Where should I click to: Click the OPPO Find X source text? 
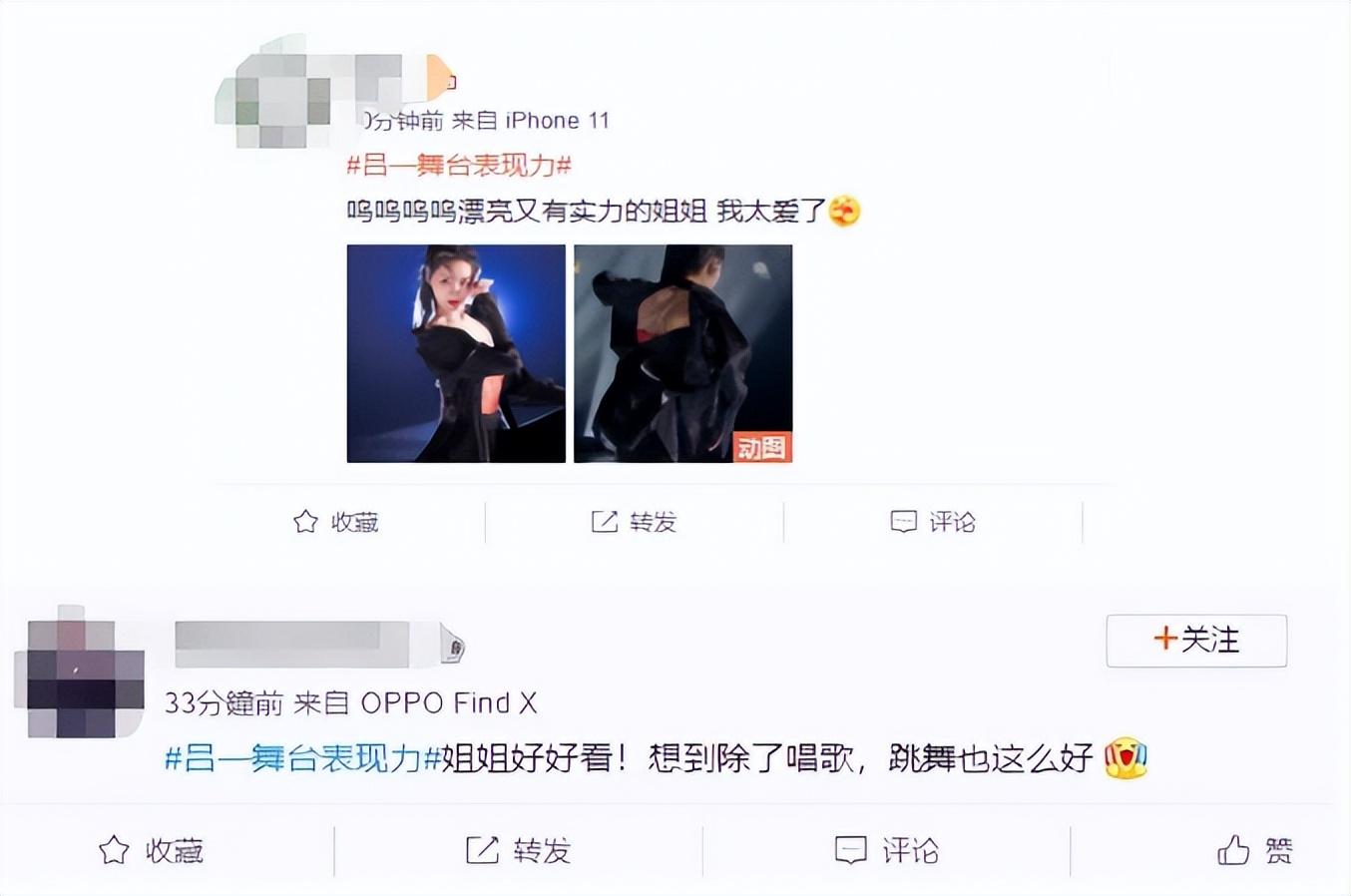click(448, 703)
